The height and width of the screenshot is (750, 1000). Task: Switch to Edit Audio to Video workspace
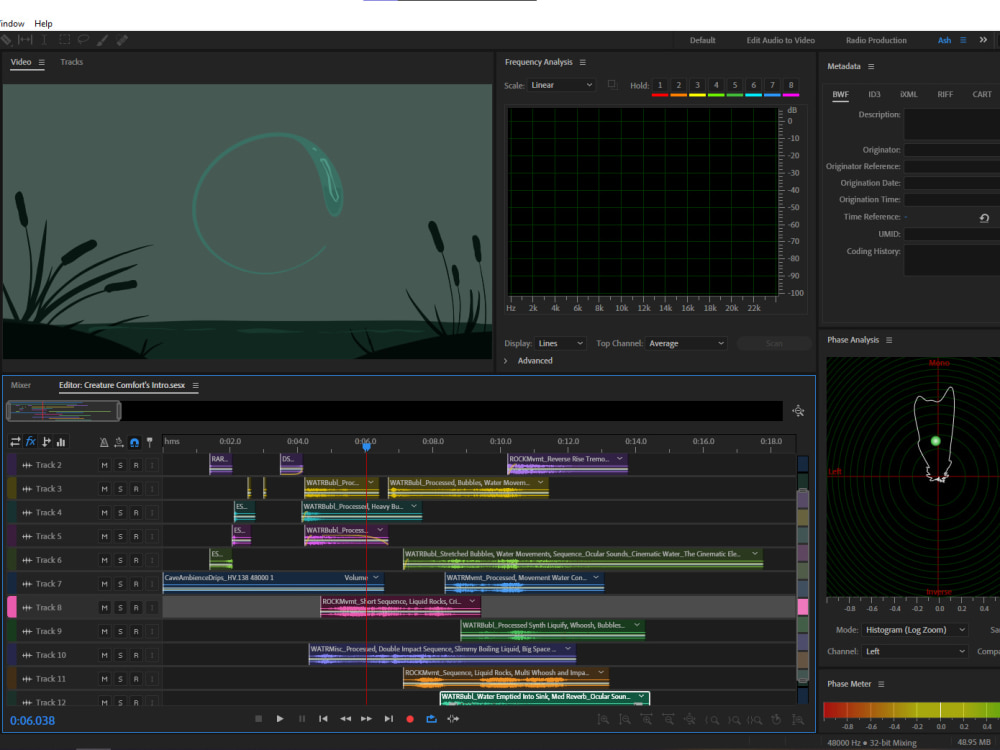pos(781,40)
